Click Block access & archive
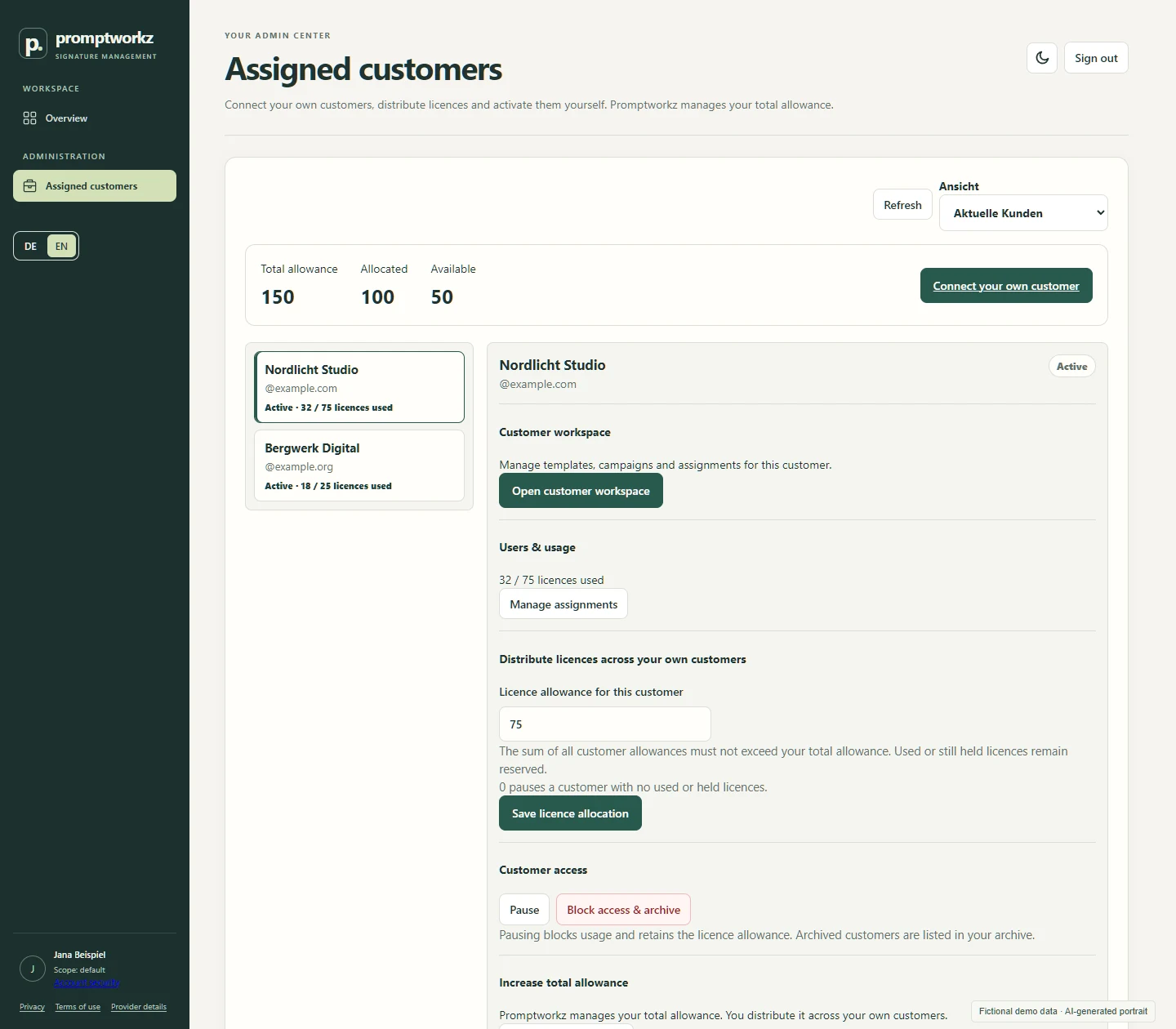 click(623, 910)
